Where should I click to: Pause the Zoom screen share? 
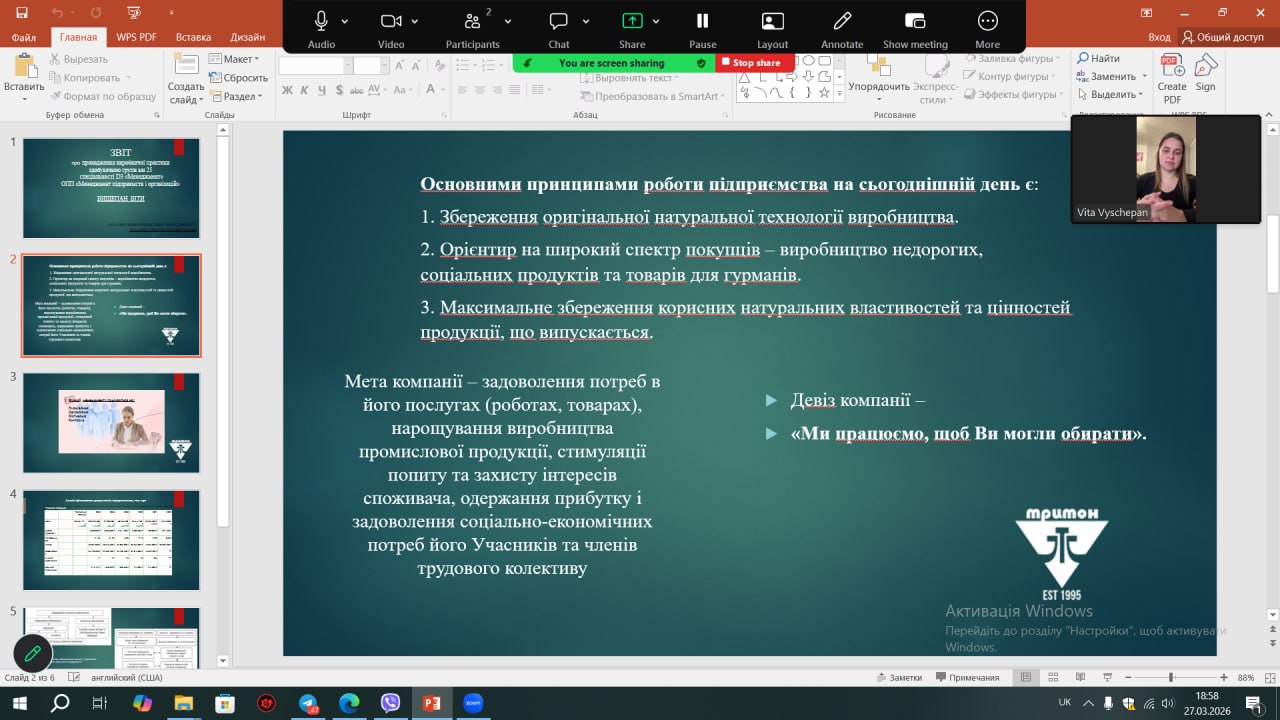702,22
